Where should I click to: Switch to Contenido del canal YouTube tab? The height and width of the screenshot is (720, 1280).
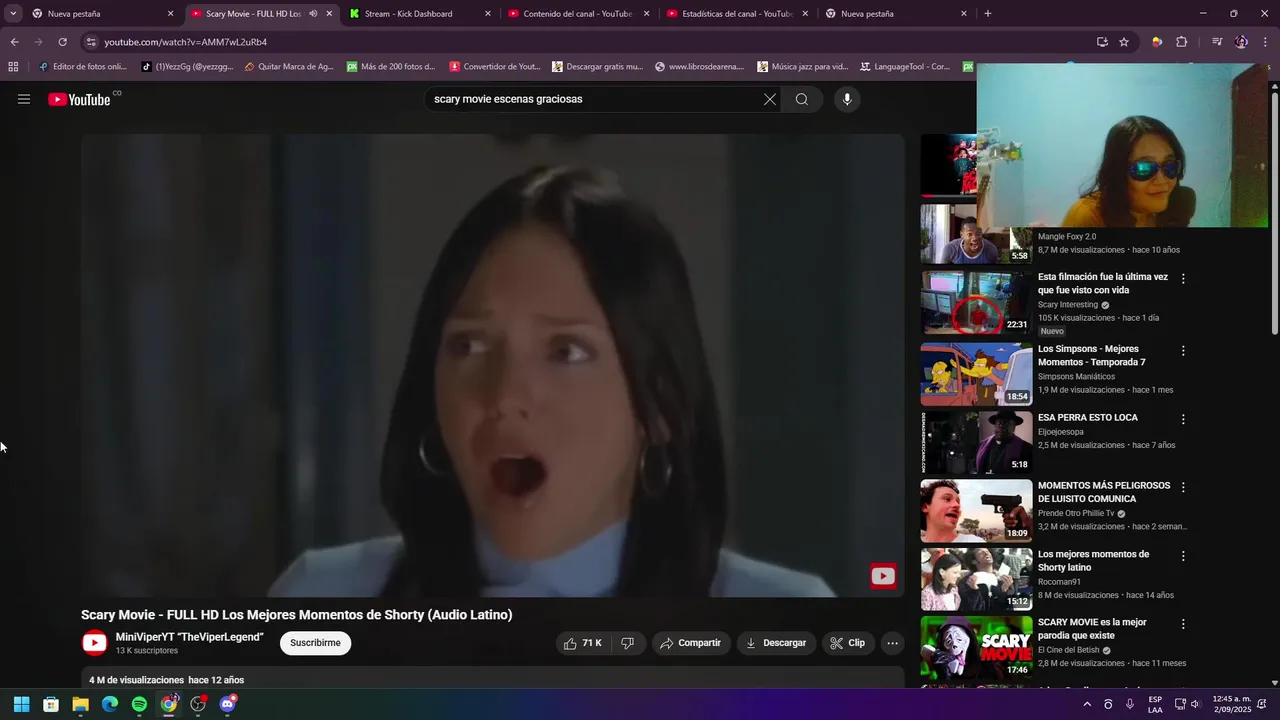point(577,14)
